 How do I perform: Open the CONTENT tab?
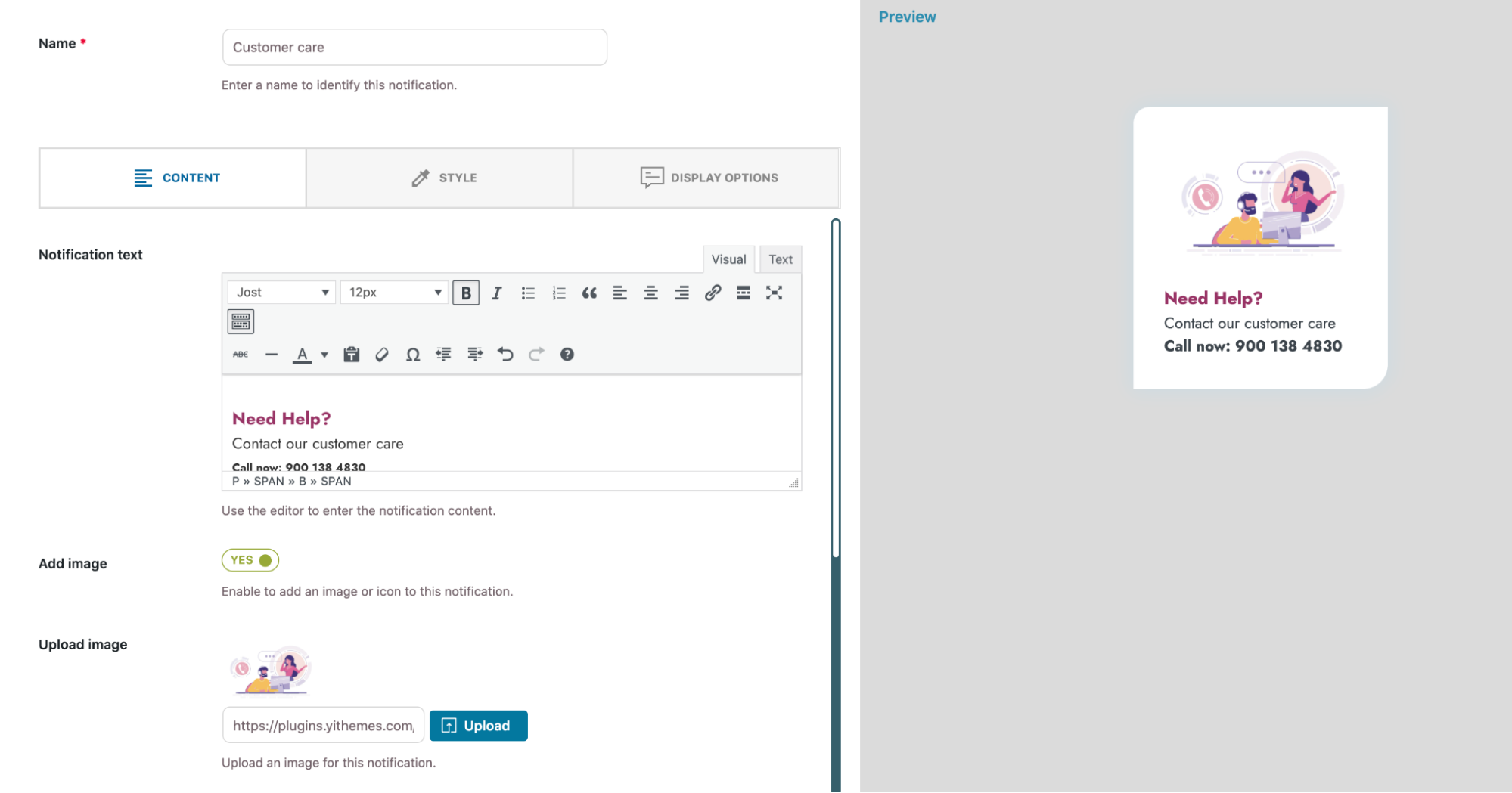173,178
